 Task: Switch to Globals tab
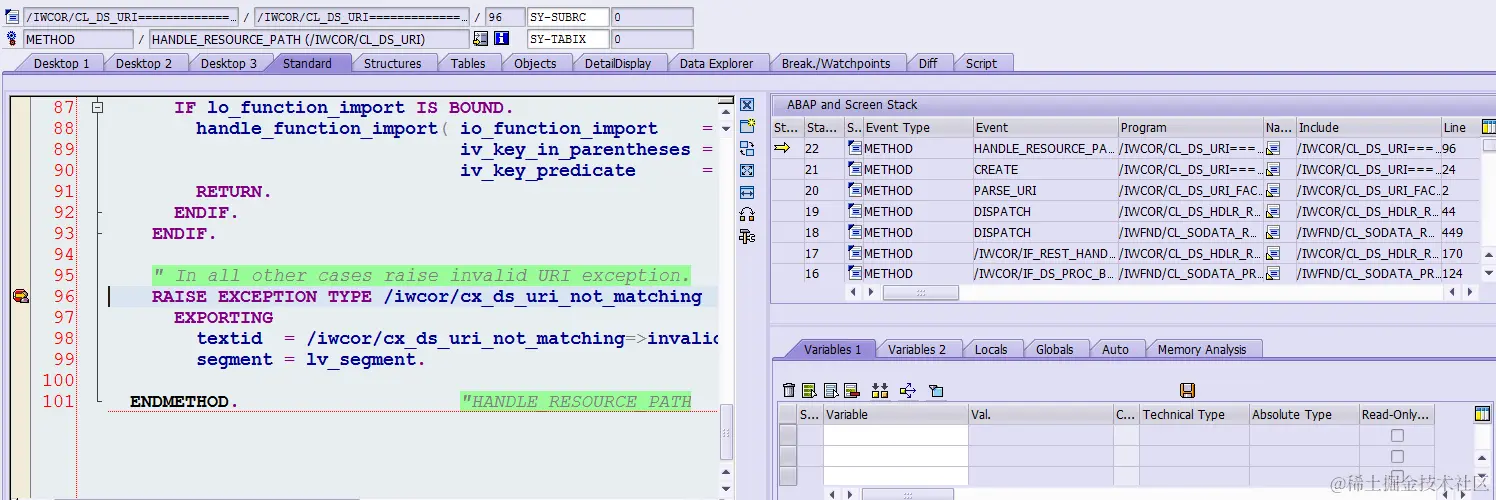1054,349
